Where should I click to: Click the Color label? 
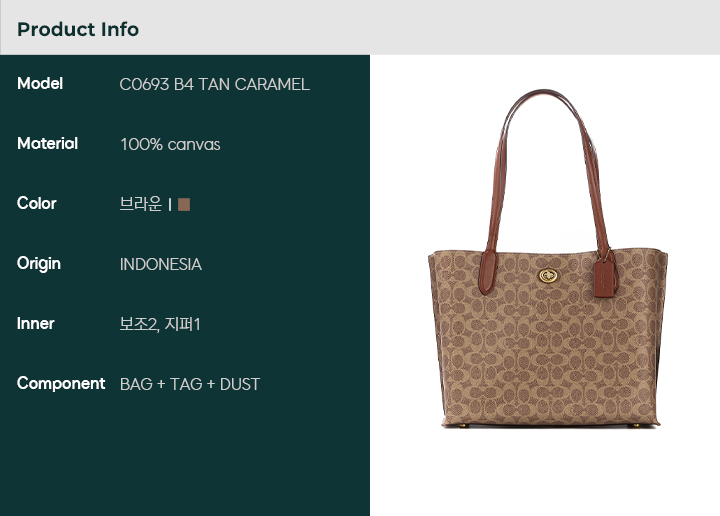(x=37, y=203)
